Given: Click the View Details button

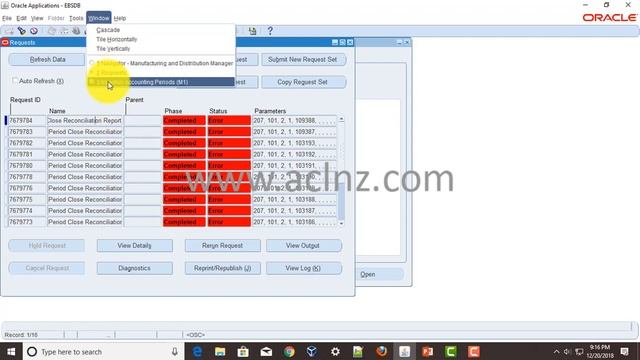Looking at the screenshot, I should click(x=134, y=246).
